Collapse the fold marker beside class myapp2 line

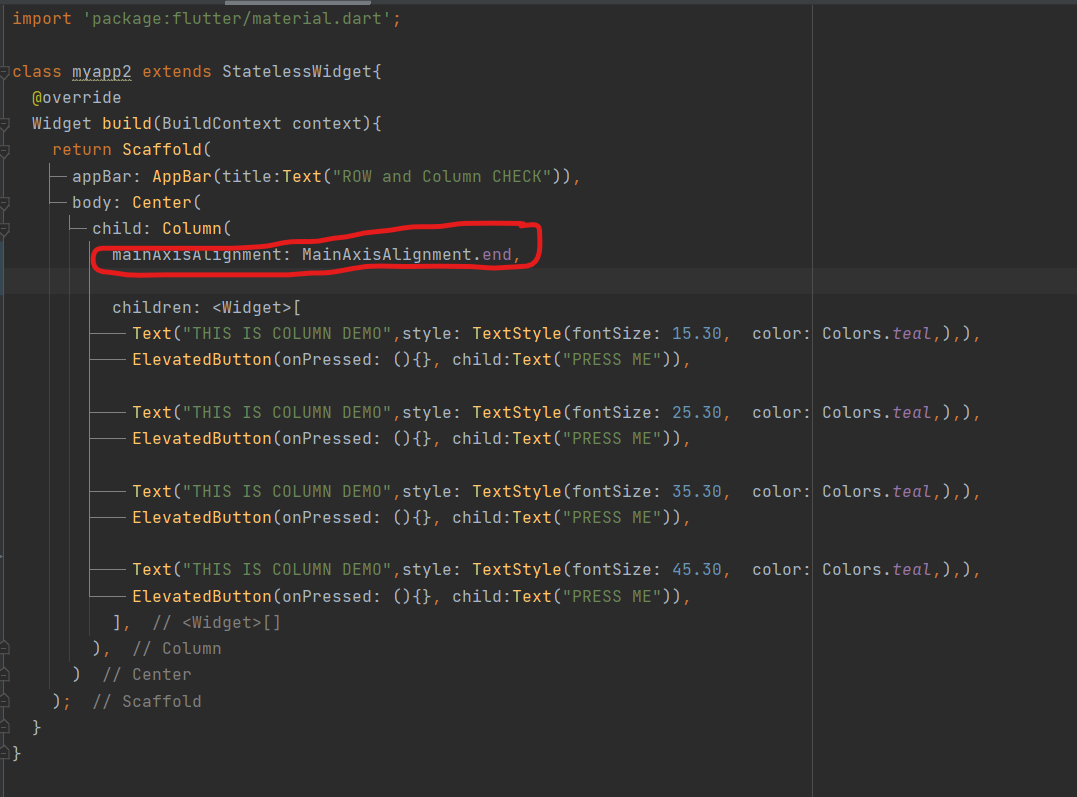coord(3,72)
